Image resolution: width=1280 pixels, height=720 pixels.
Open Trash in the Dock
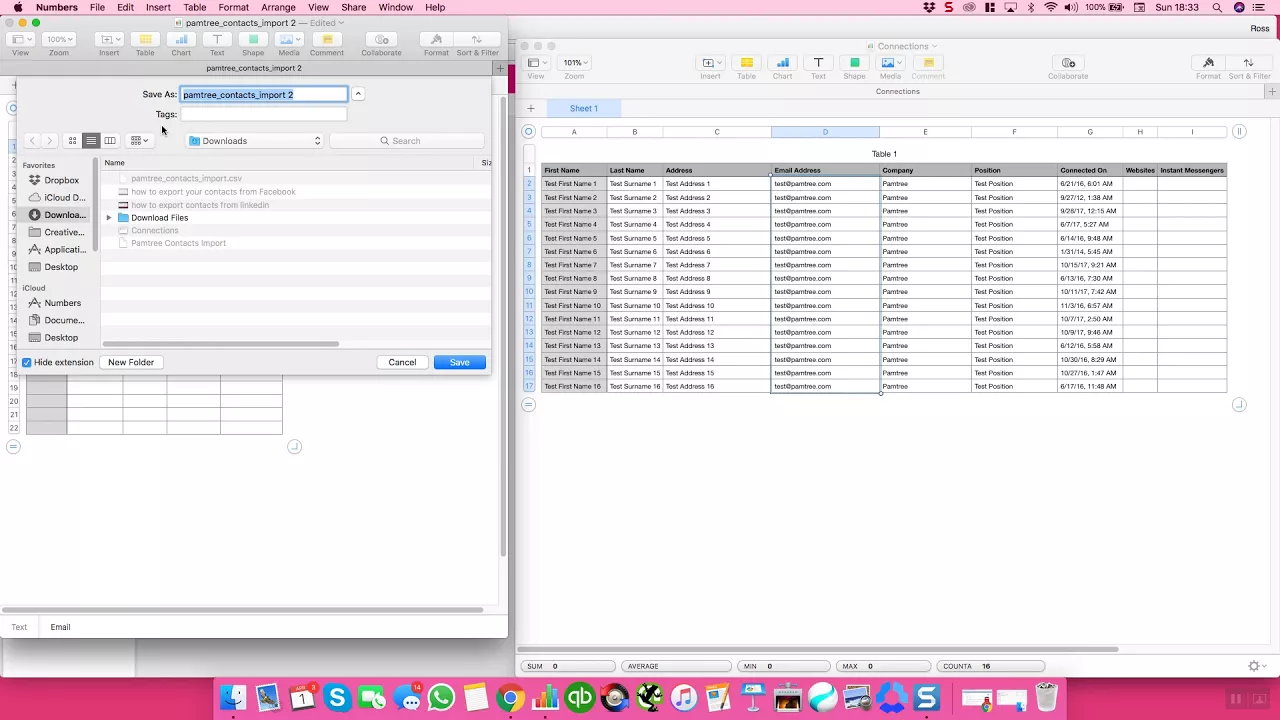1046,697
